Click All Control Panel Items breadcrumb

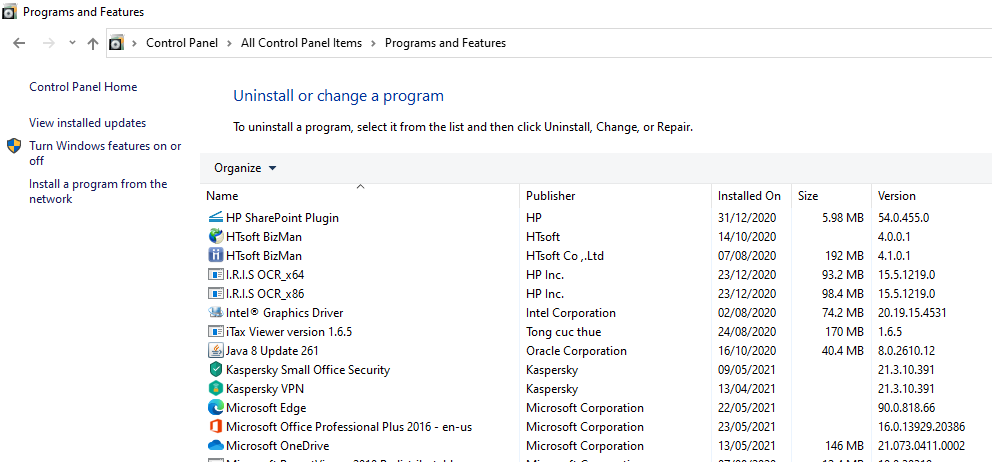pos(302,43)
